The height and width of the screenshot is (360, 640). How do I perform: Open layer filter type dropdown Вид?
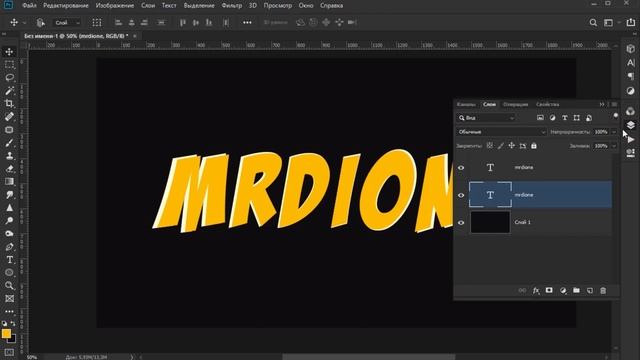point(487,118)
